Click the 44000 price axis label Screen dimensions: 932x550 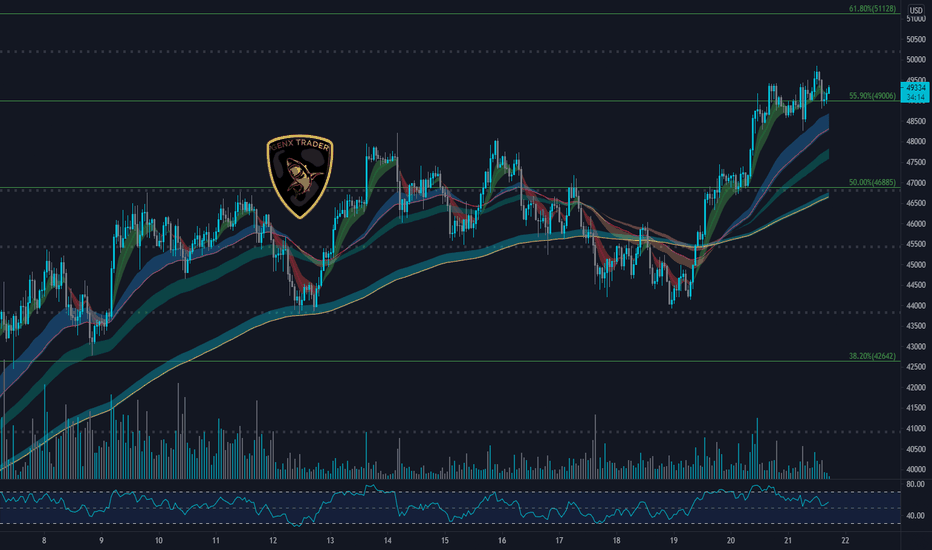tap(916, 306)
